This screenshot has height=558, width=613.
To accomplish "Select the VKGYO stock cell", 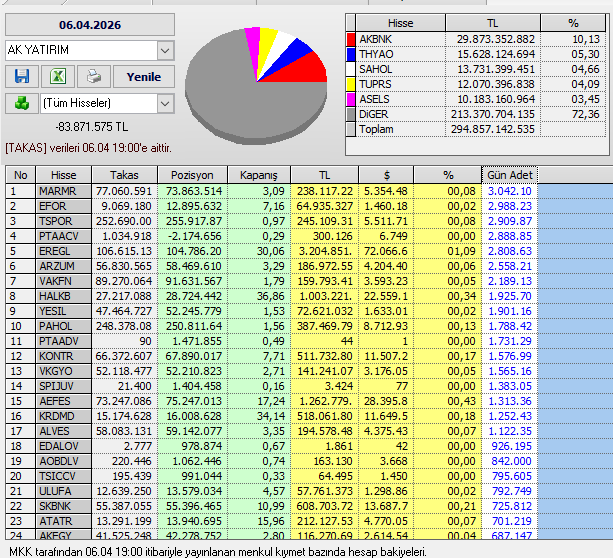I will (64, 371).
